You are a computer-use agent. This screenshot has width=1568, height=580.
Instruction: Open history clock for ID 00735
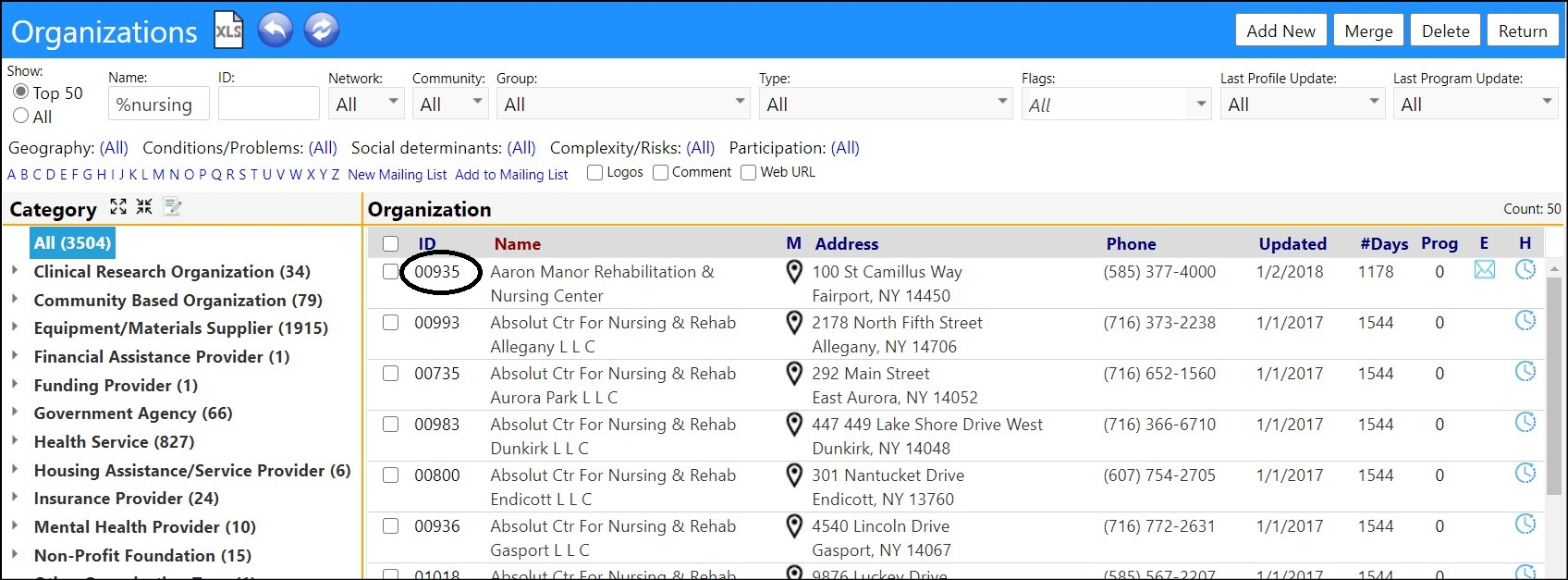click(1525, 371)
